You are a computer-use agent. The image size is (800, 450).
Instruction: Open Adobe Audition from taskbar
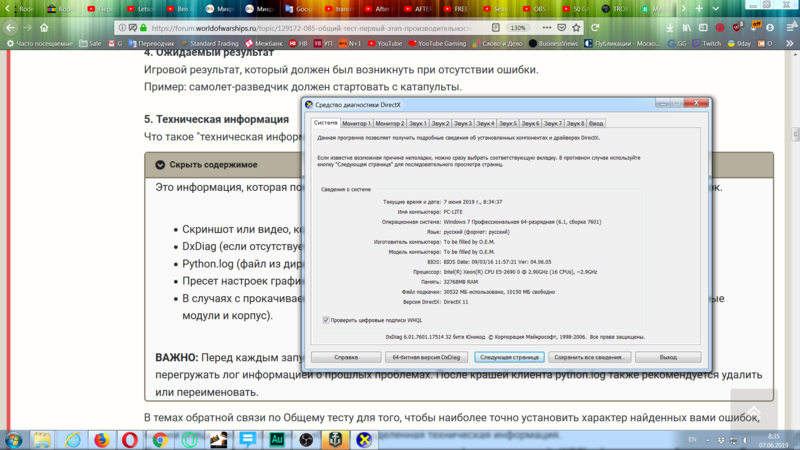277,439
